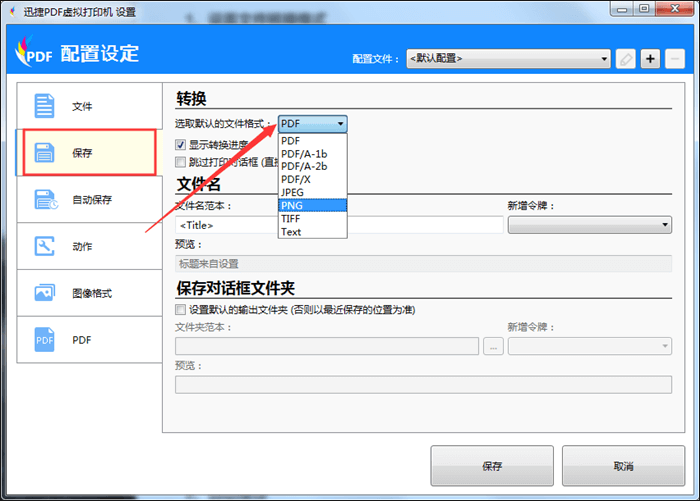The width and height of the screenshot is (700, 501).
Task: Switch to the PDF tab
Action: pos(89,340)
